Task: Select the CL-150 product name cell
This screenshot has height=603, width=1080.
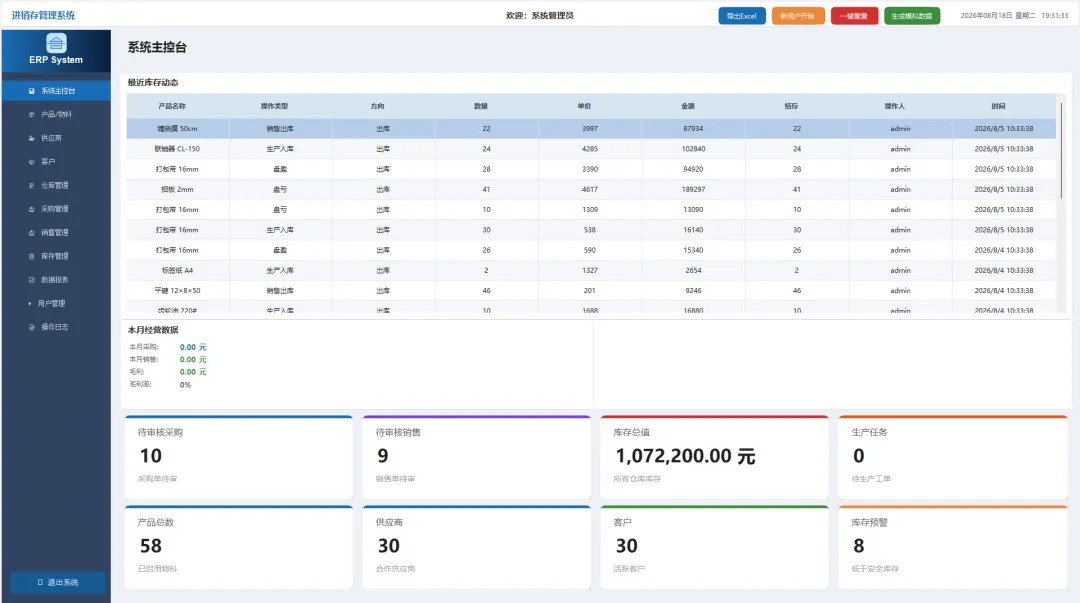Action: (178, 149)
